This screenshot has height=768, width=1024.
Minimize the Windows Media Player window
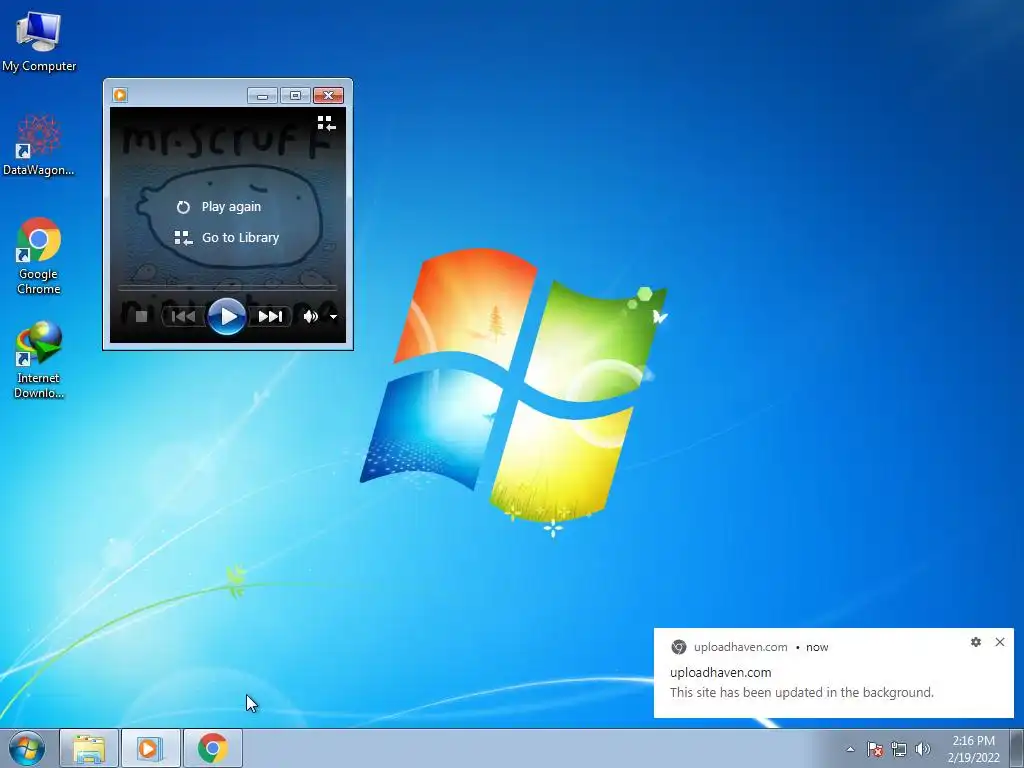click(263, 96)
